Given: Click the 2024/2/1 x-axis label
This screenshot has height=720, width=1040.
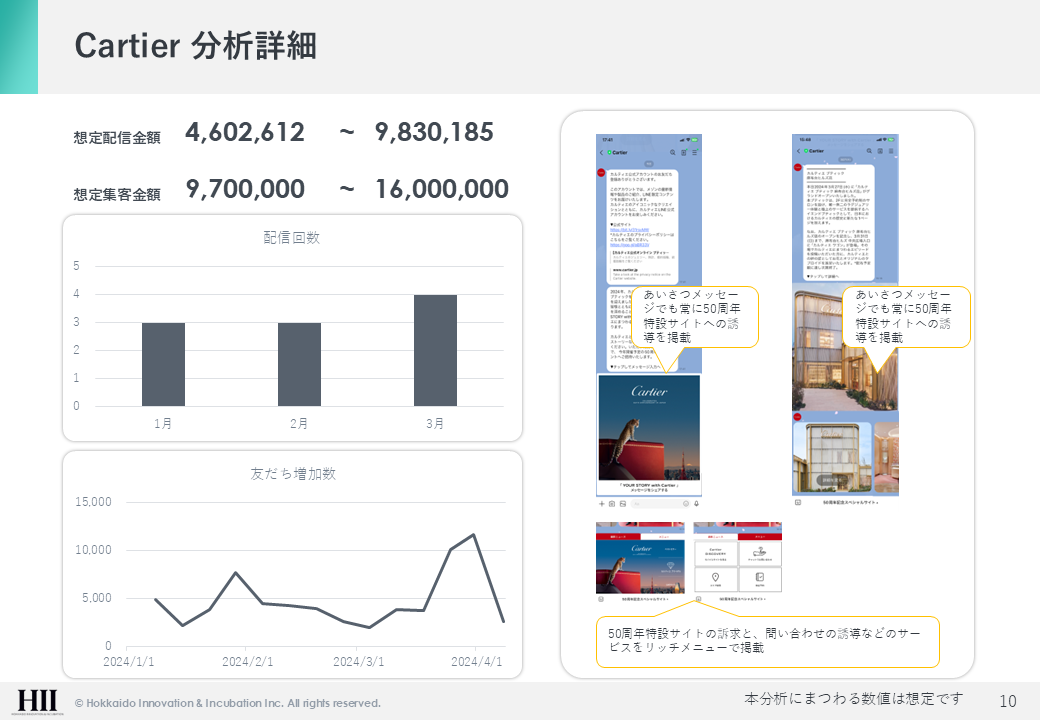Looking at the screenshot, I should (247, 662).
